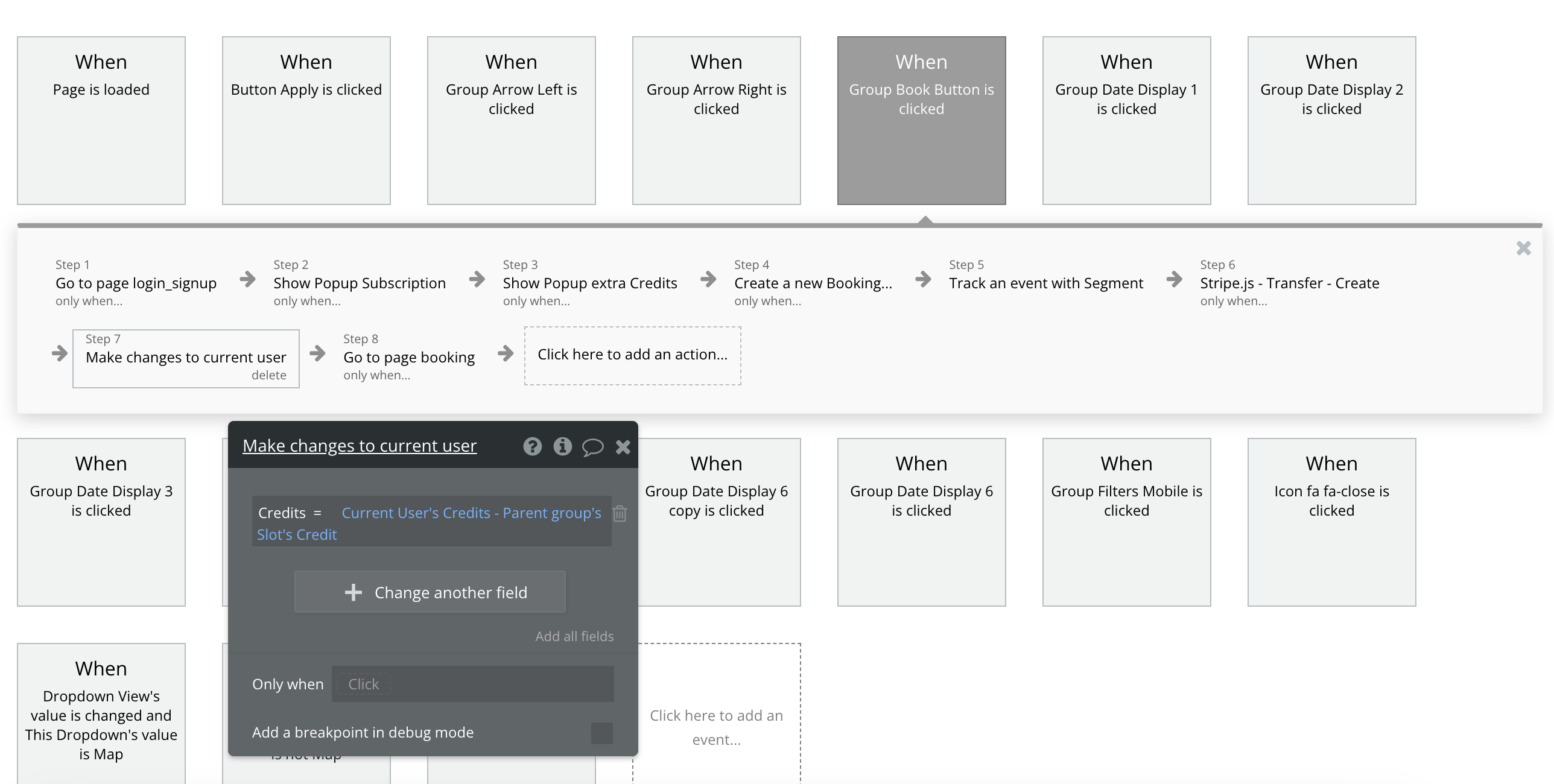The height and width of the screenshot is (784, 1554).
Task: Delete Credits field with trash icon
Action: point(620,513)
